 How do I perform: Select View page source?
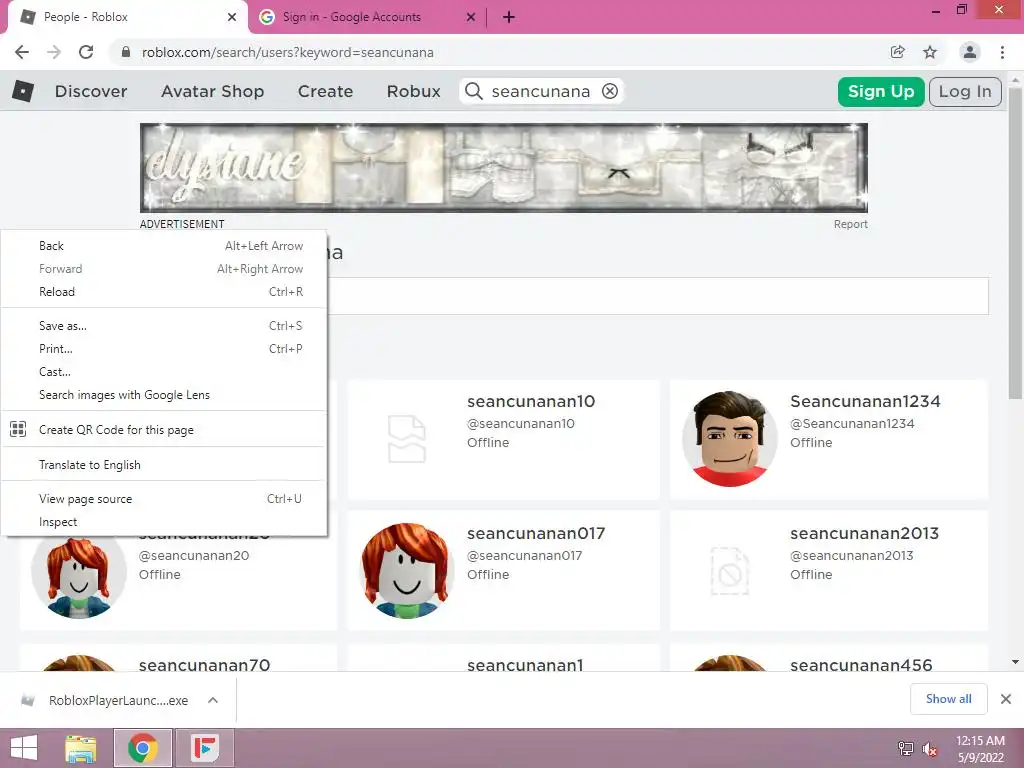point(163,499)
